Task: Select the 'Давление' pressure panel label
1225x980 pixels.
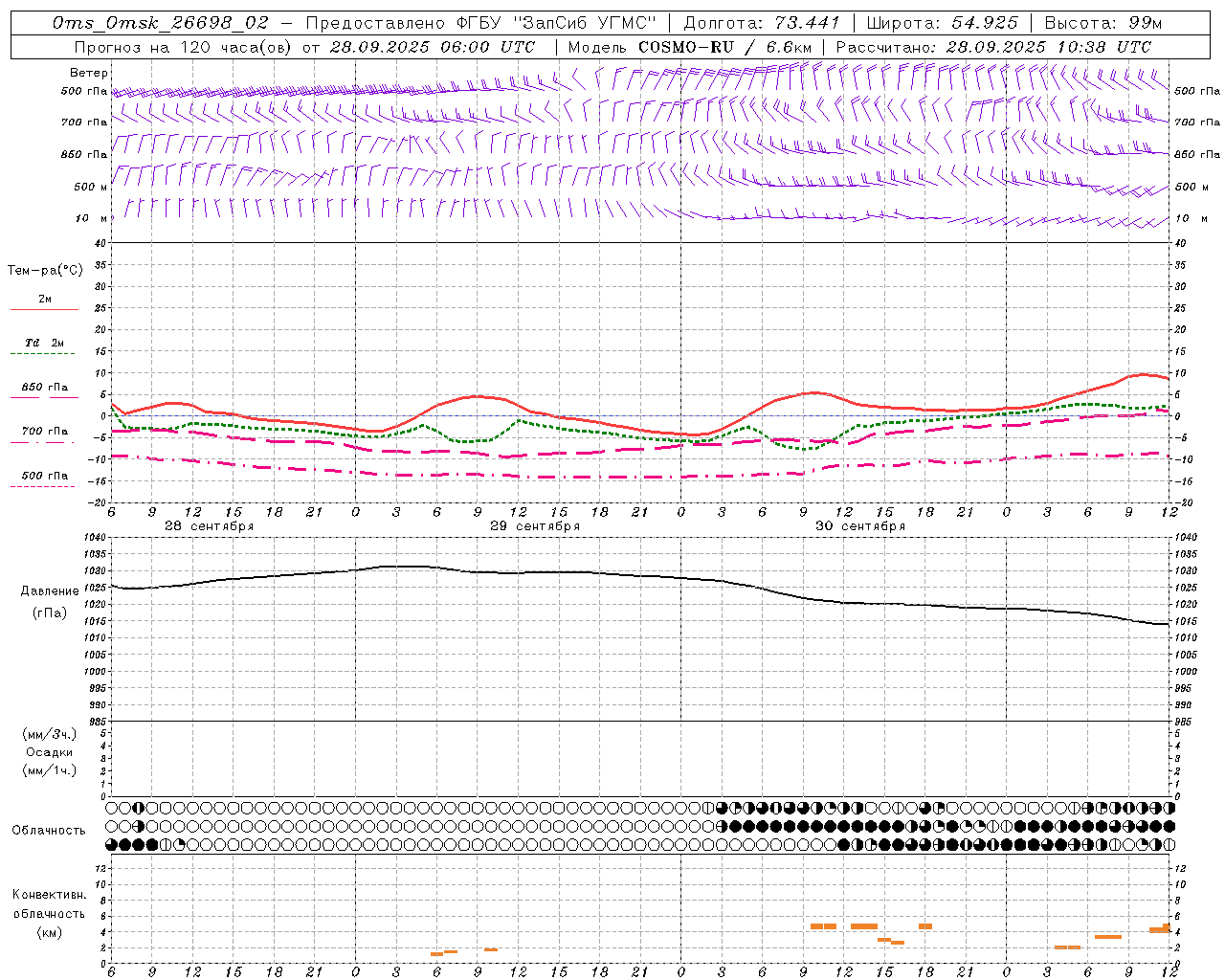Action: (49, 591)
